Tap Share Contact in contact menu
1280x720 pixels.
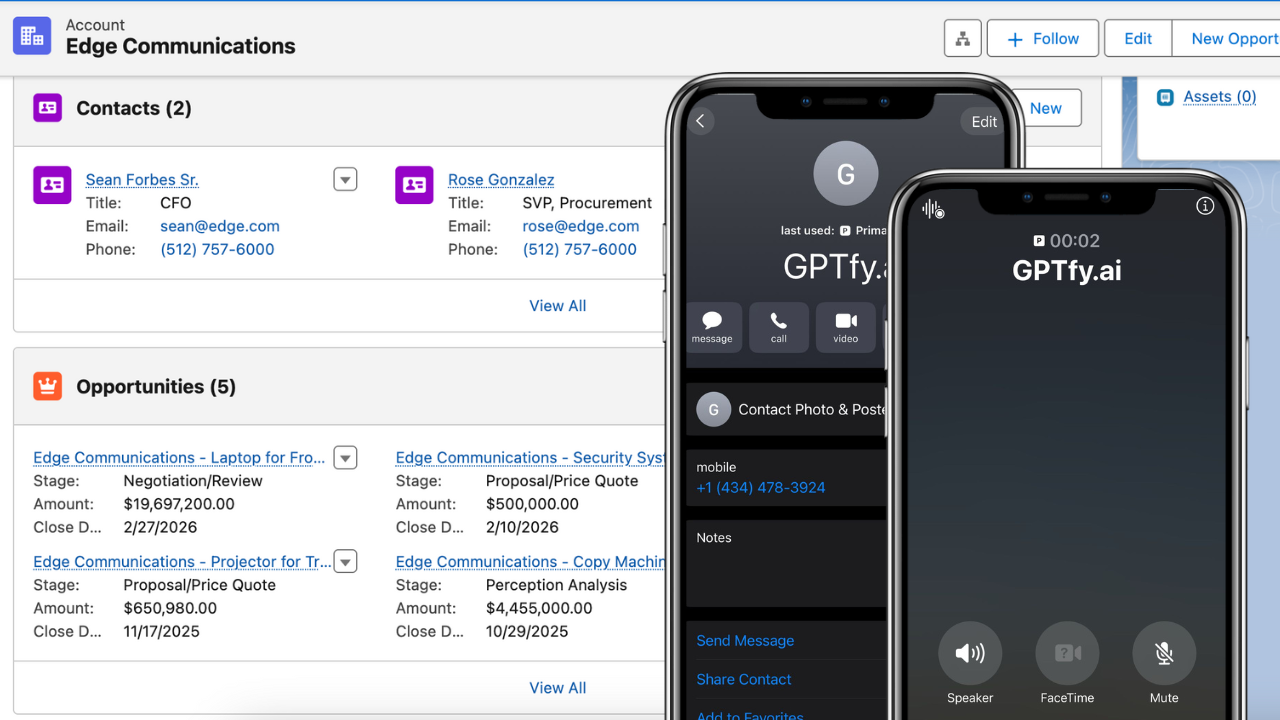[743, 679]
